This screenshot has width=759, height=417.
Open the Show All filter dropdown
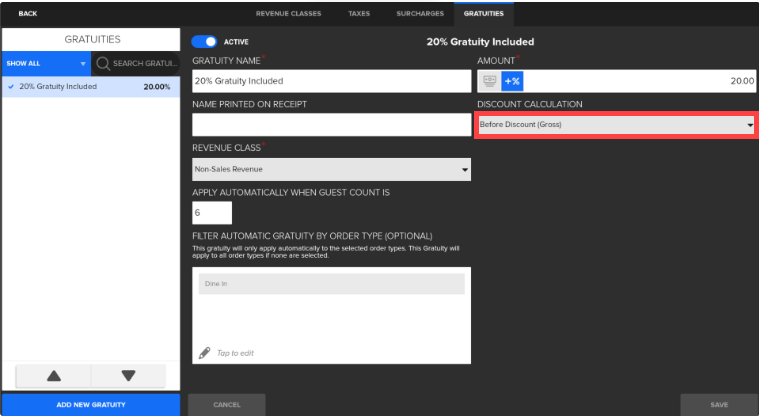(x=45, y=64)
